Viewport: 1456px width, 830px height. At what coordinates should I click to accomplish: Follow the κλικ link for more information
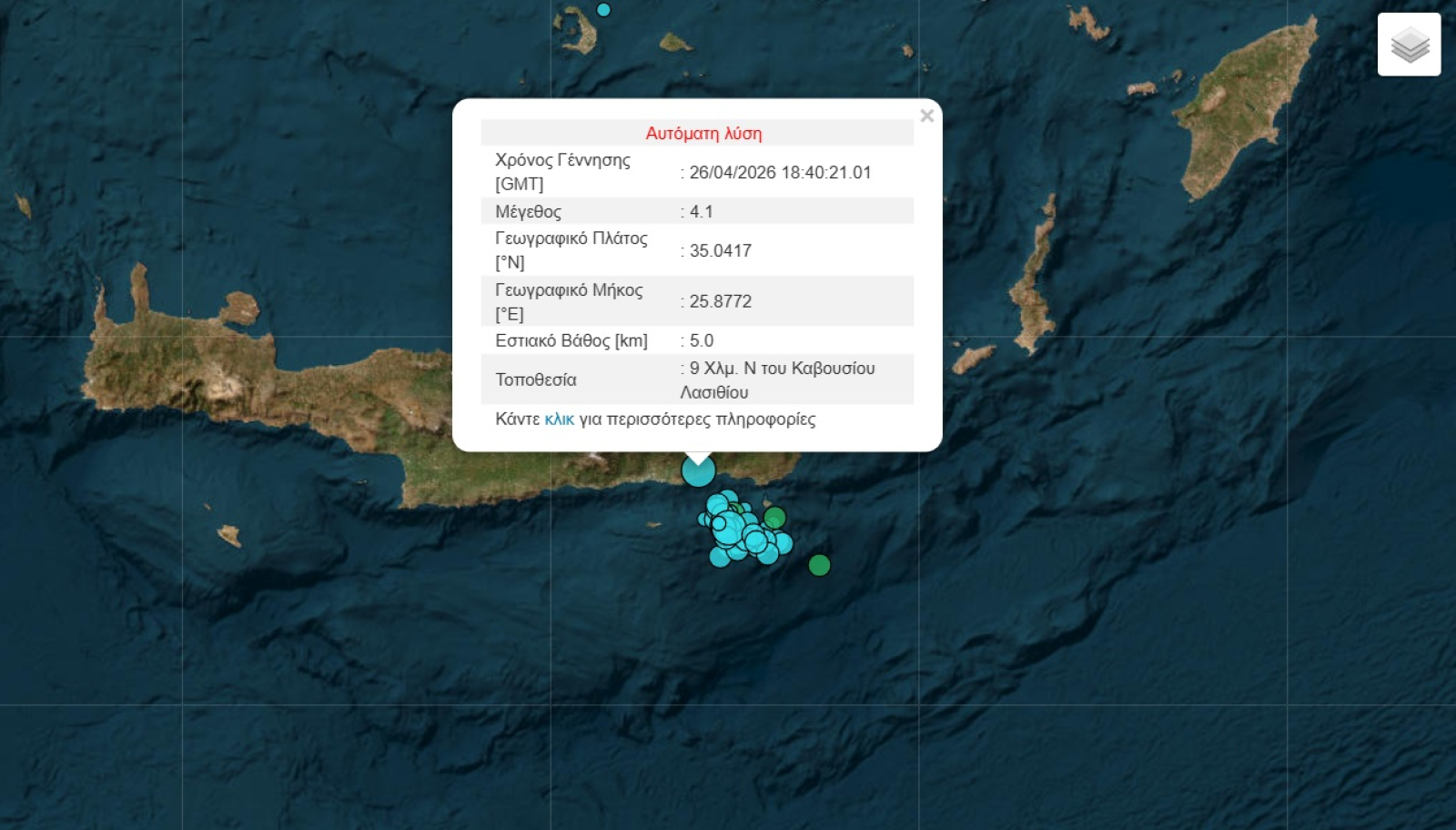pos(559,420)
